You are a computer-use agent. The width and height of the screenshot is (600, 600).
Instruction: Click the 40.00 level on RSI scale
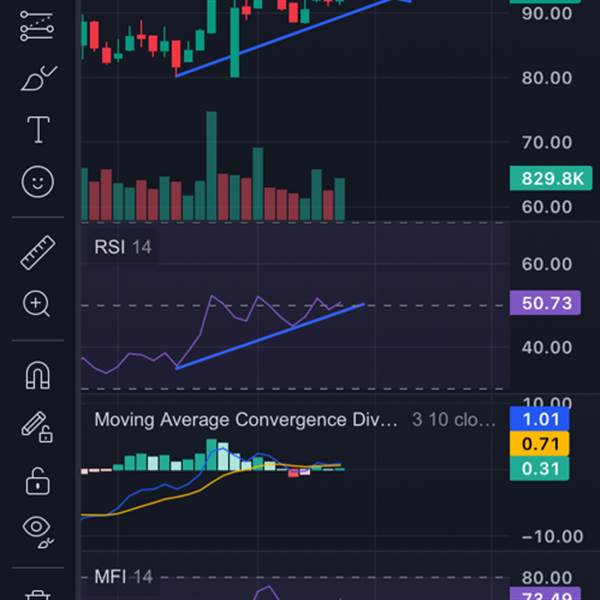pyautogui.click(x=547, y=347)
